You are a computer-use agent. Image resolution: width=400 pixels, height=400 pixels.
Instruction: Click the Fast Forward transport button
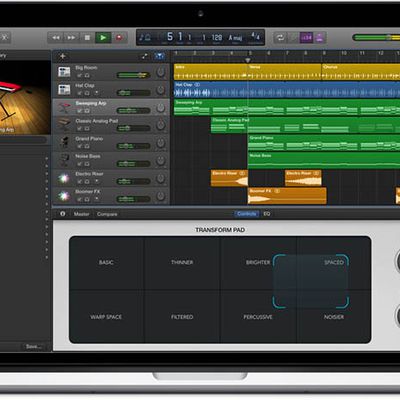click(71, 38)
